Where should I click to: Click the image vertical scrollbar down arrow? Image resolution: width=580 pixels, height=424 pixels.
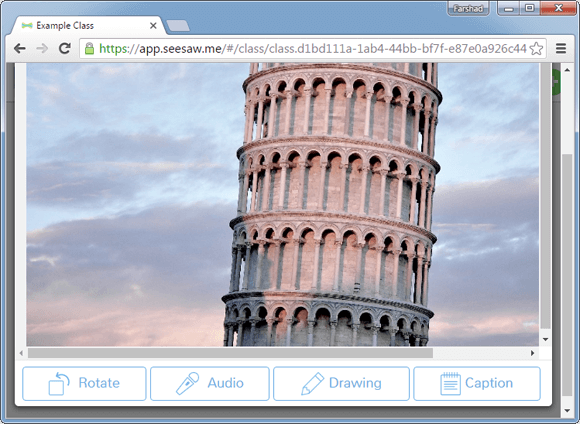(545, 339)
